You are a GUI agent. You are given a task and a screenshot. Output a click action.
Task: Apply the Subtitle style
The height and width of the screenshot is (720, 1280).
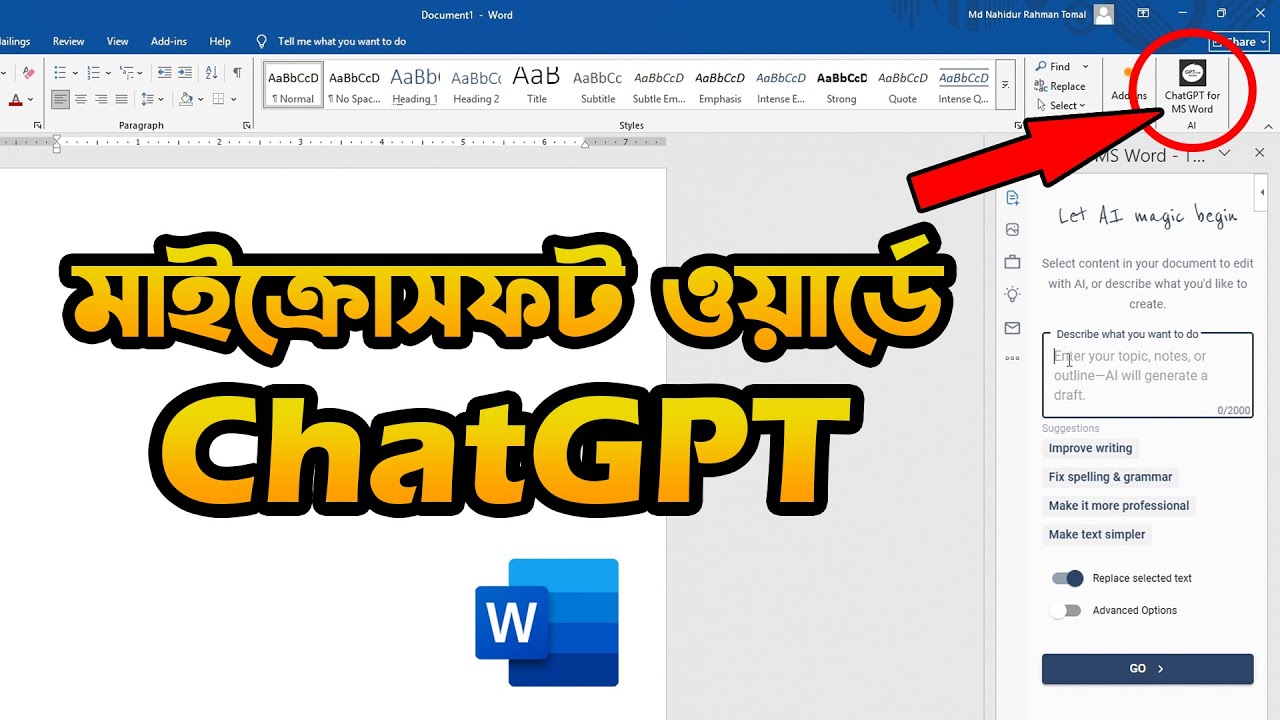coord(598,85)
